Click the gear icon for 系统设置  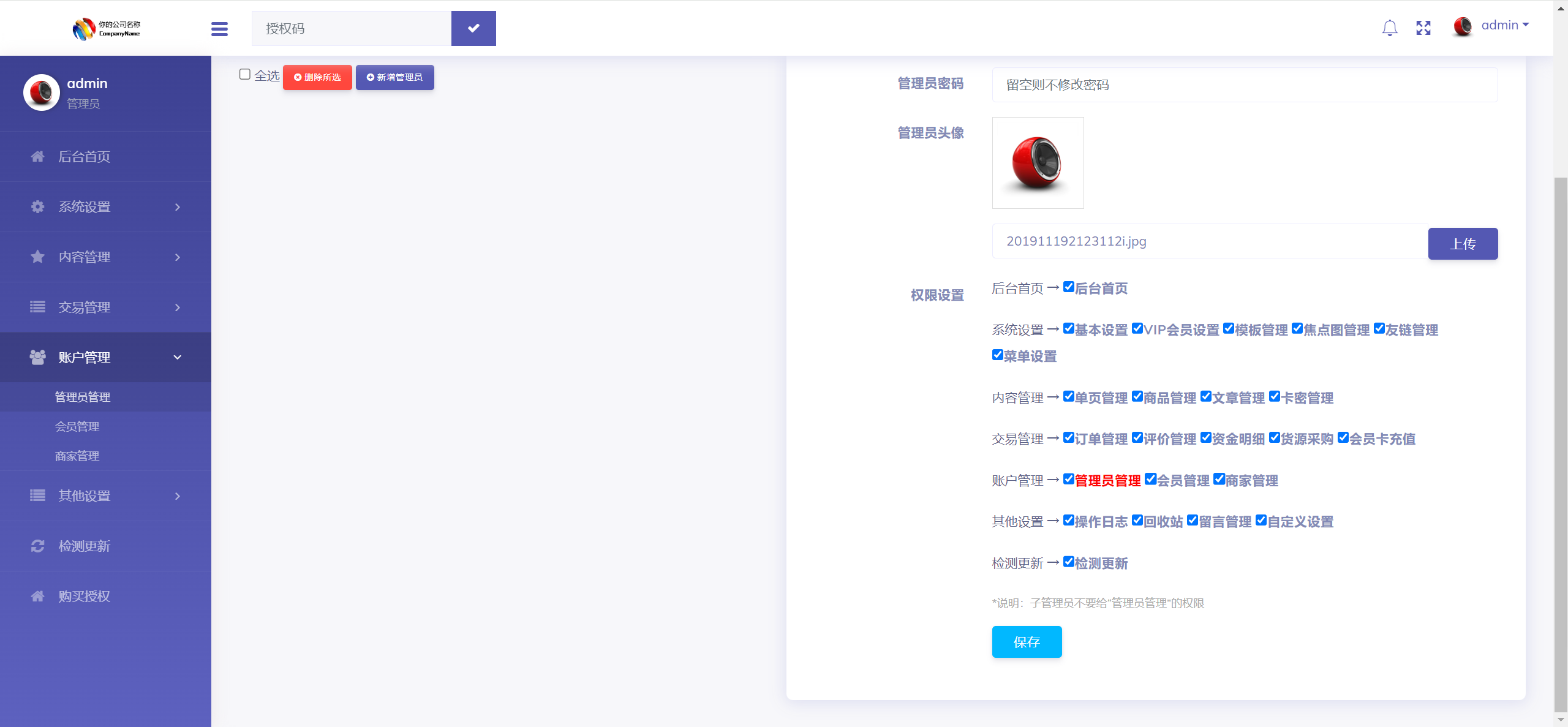(x=37, y=207)
